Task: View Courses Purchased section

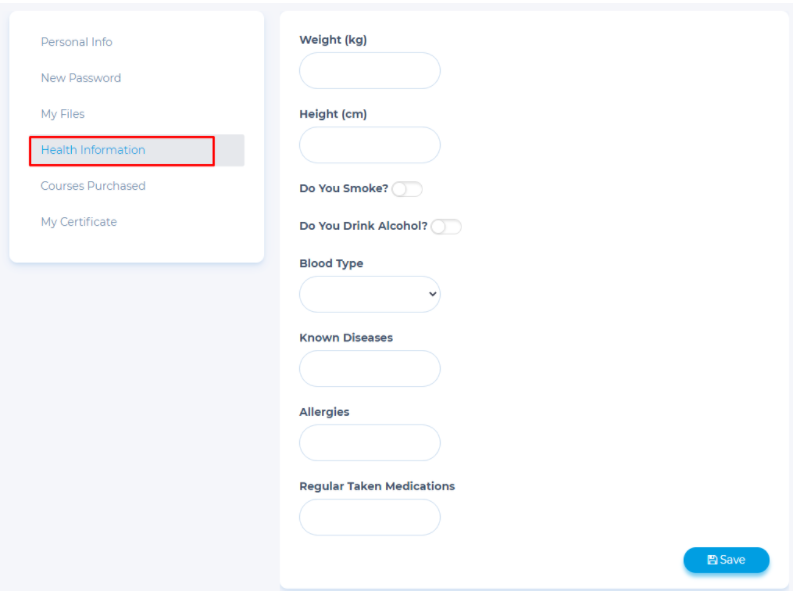Action: click(x=93, y=186)
